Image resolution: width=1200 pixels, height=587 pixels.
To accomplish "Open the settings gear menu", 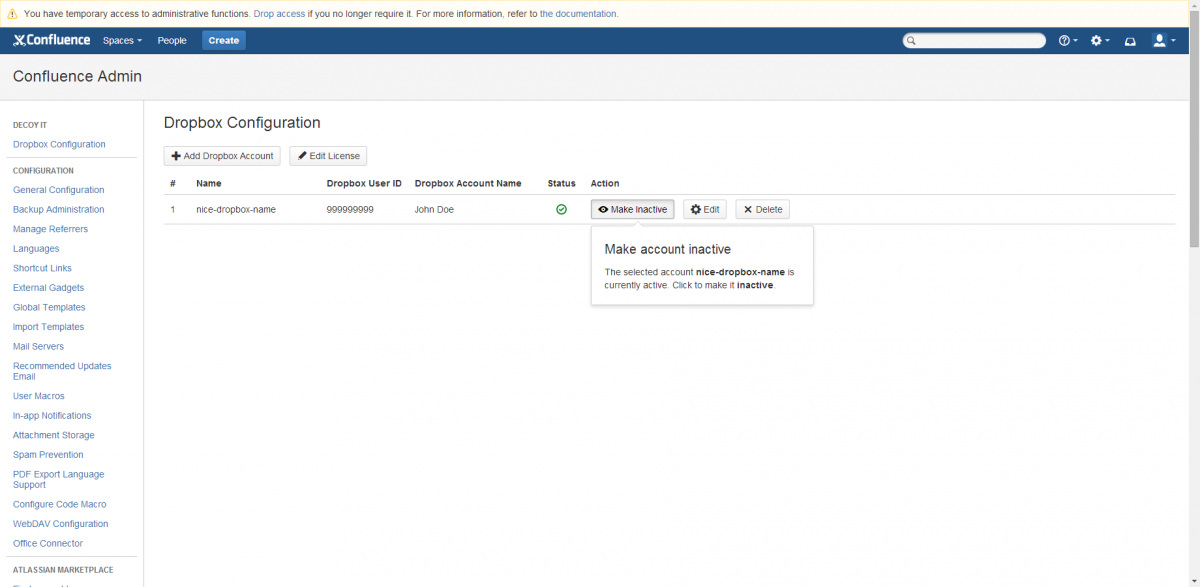I will (x=1100, y=41).
